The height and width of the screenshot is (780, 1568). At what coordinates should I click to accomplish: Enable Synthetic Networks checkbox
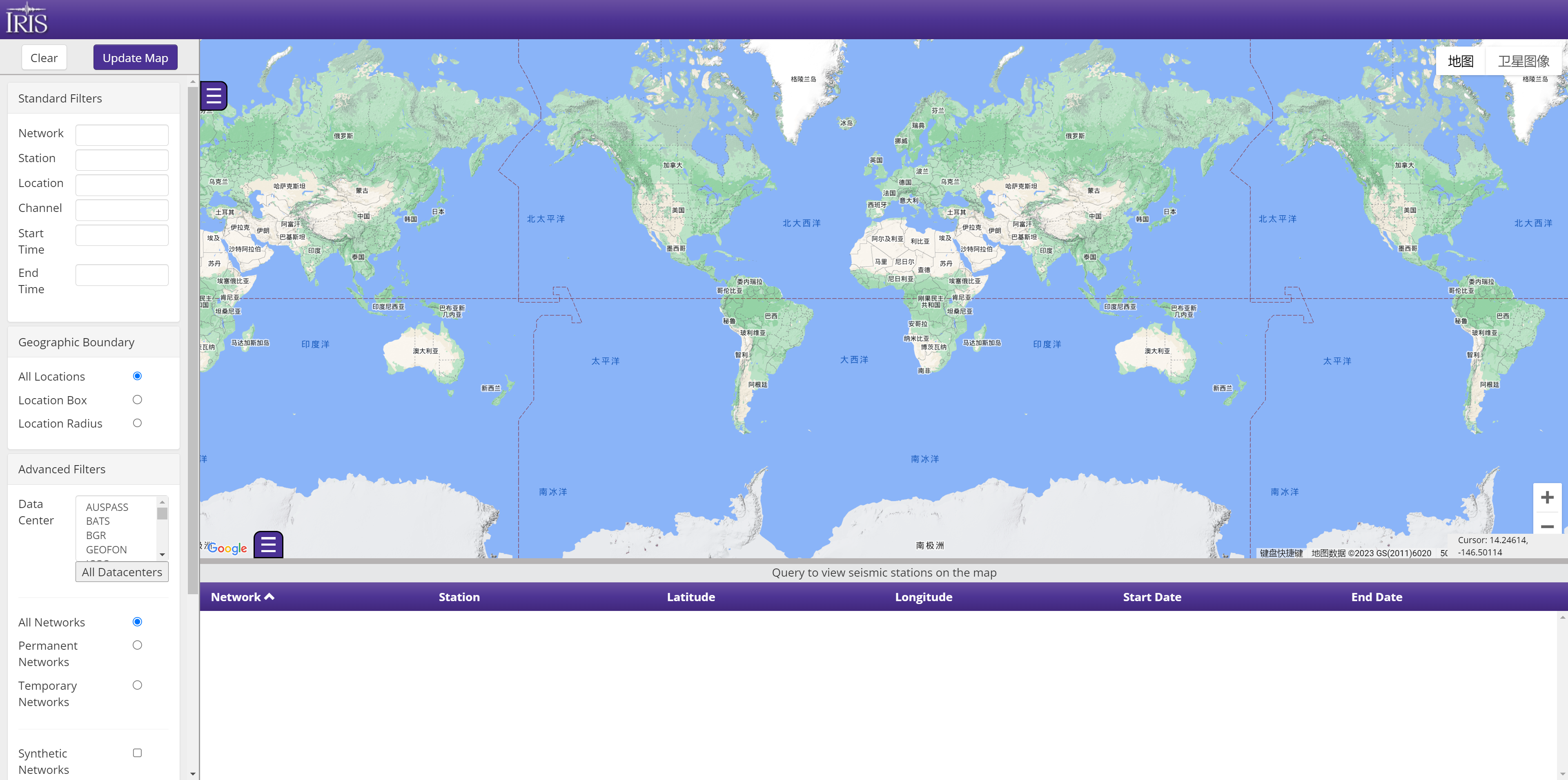(x=138, y=753)
